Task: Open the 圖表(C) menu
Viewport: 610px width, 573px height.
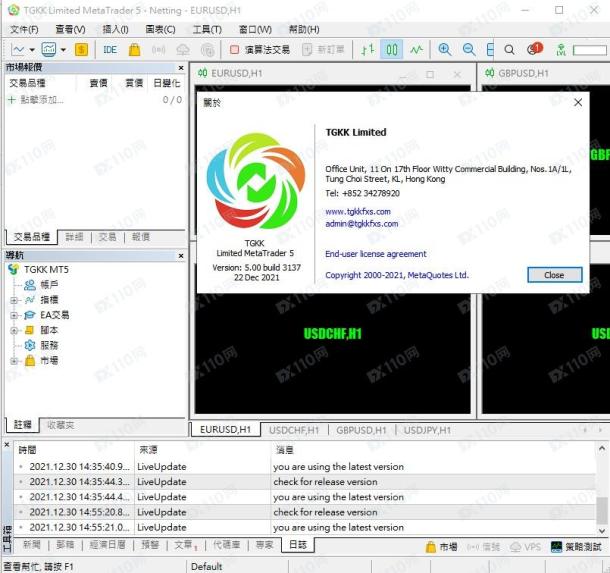Action: (x=160, y=30)
